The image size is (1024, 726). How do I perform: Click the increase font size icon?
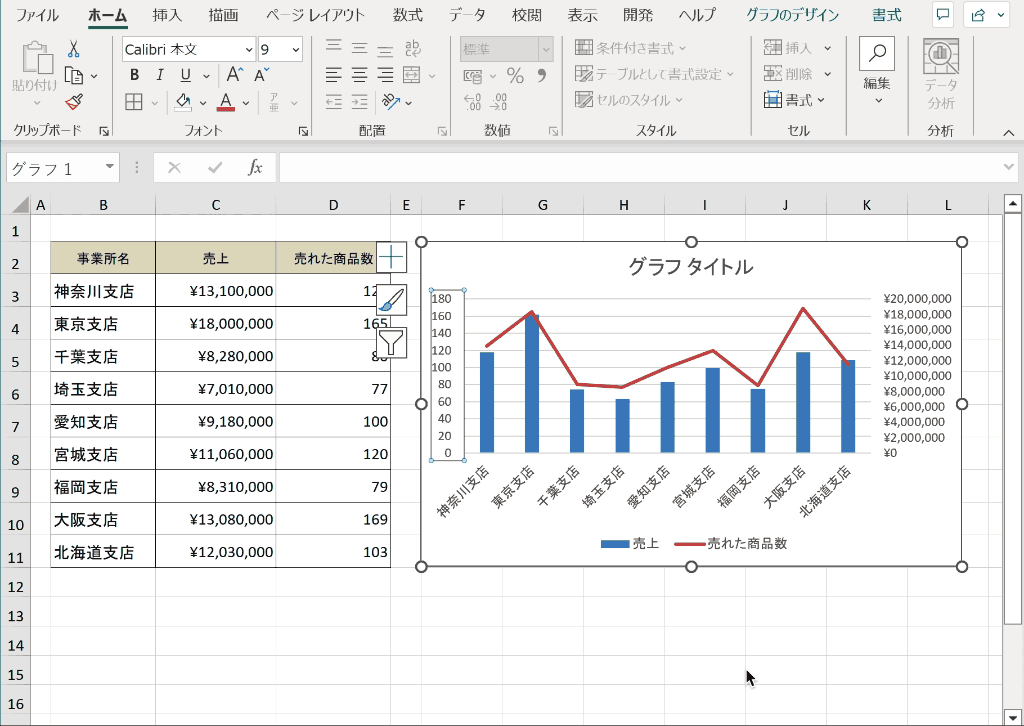click(x=235, y=75)
